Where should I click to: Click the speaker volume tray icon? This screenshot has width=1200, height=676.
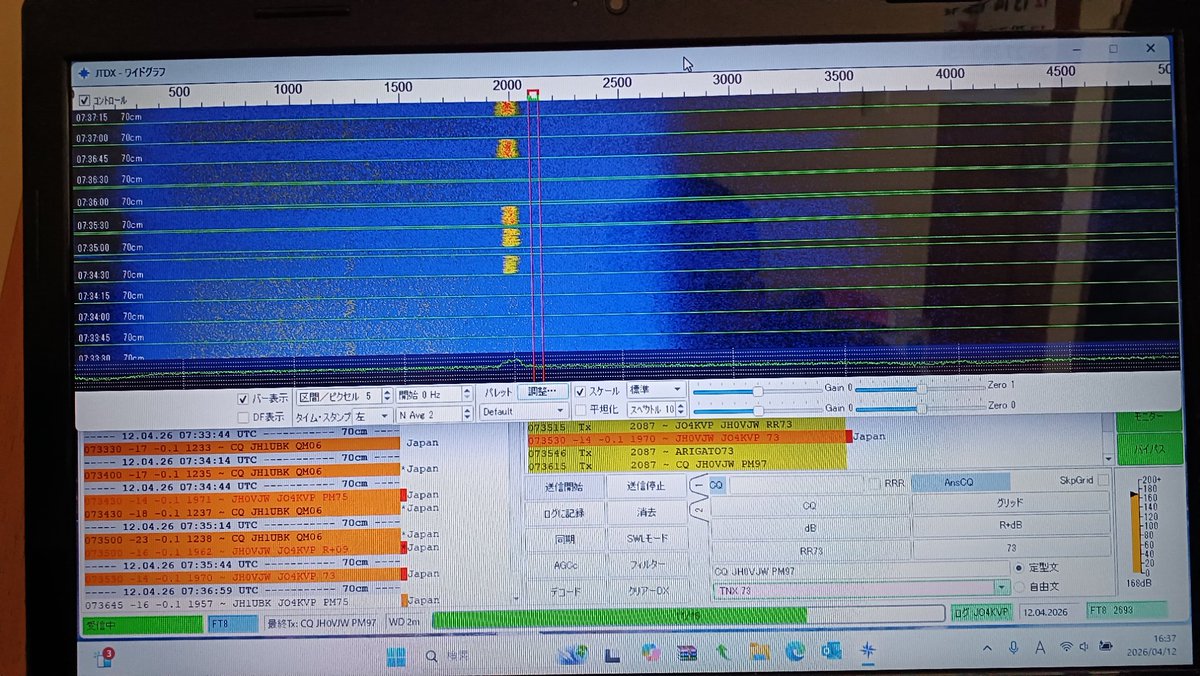pyautogui.click(x=1084, y=647)
